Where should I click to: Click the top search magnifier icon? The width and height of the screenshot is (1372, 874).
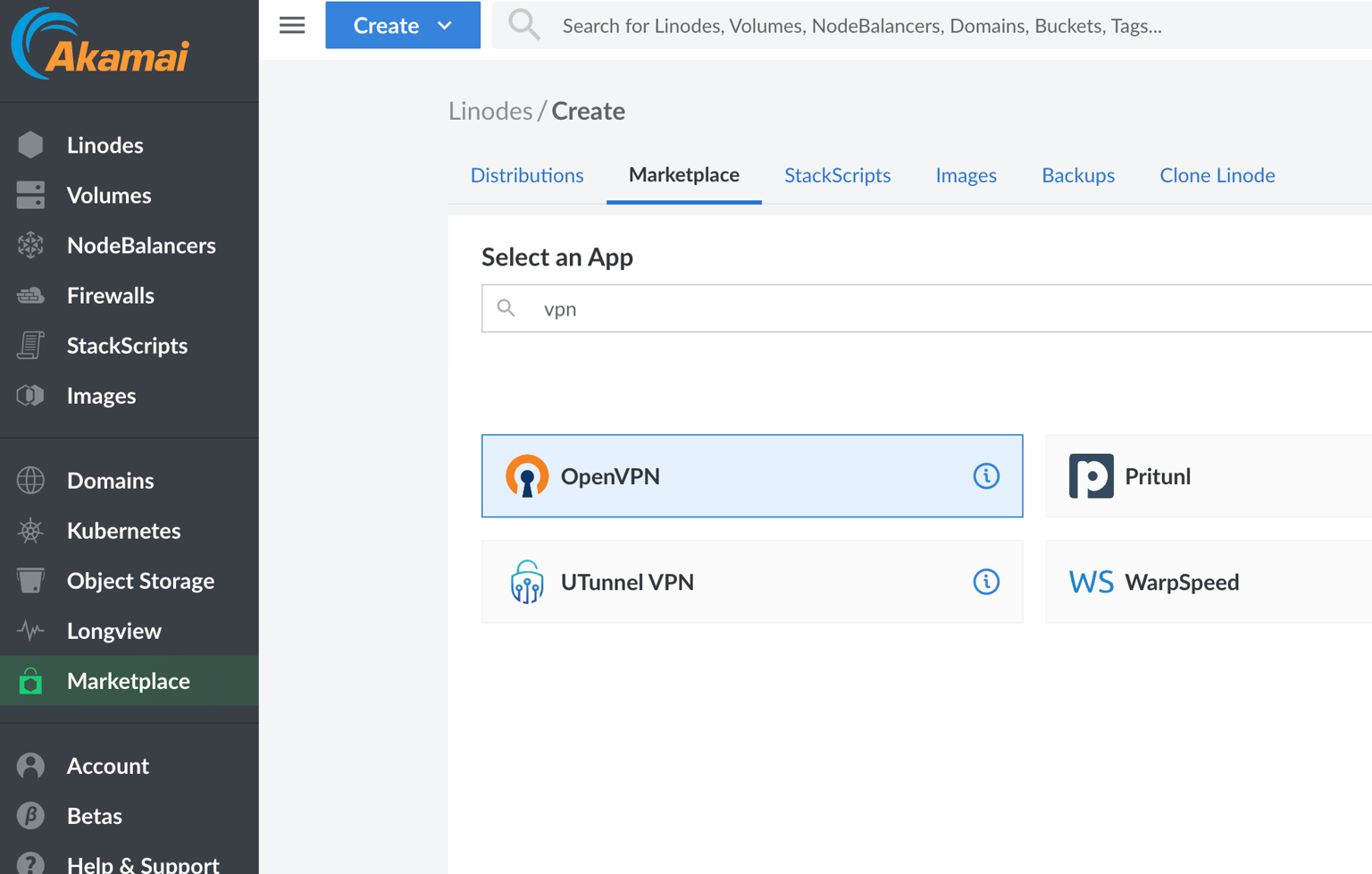coord(524,25)
